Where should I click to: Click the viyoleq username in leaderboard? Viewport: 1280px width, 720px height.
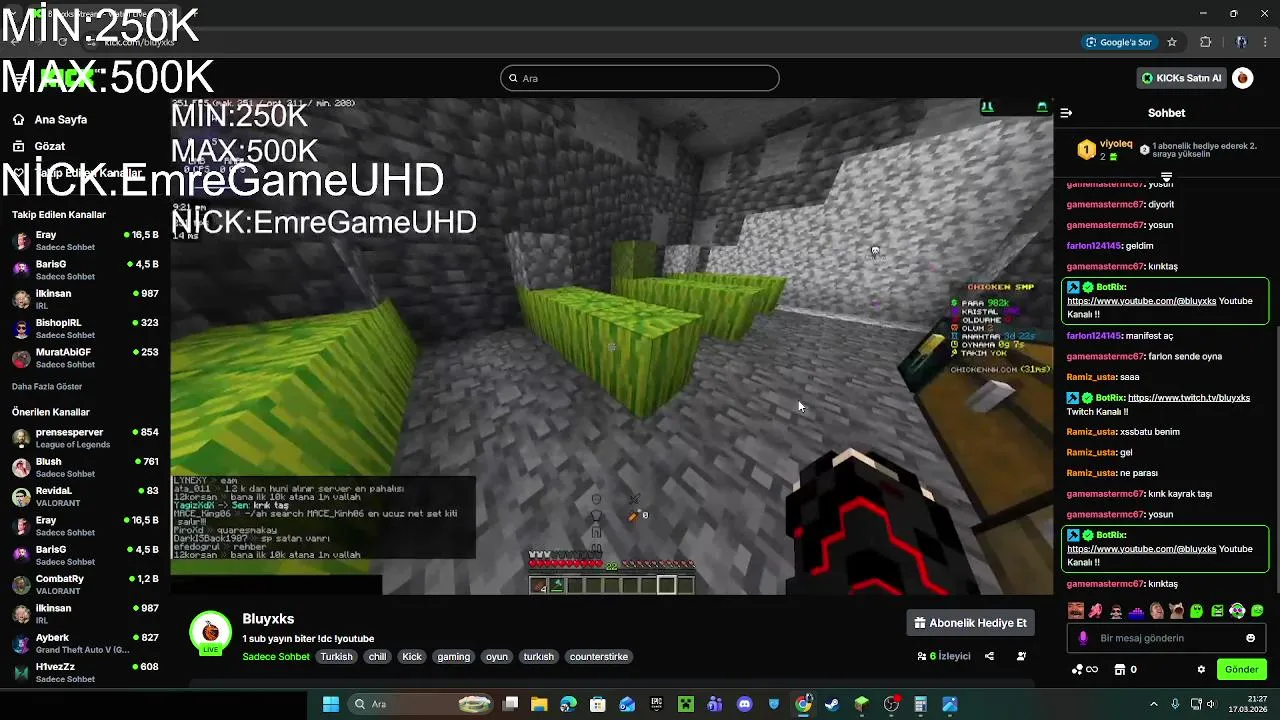tap(1116, 144)
